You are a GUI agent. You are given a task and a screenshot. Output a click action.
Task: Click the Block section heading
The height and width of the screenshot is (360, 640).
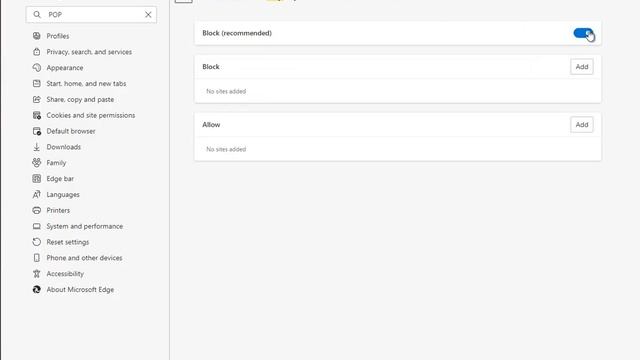(211, 67)
